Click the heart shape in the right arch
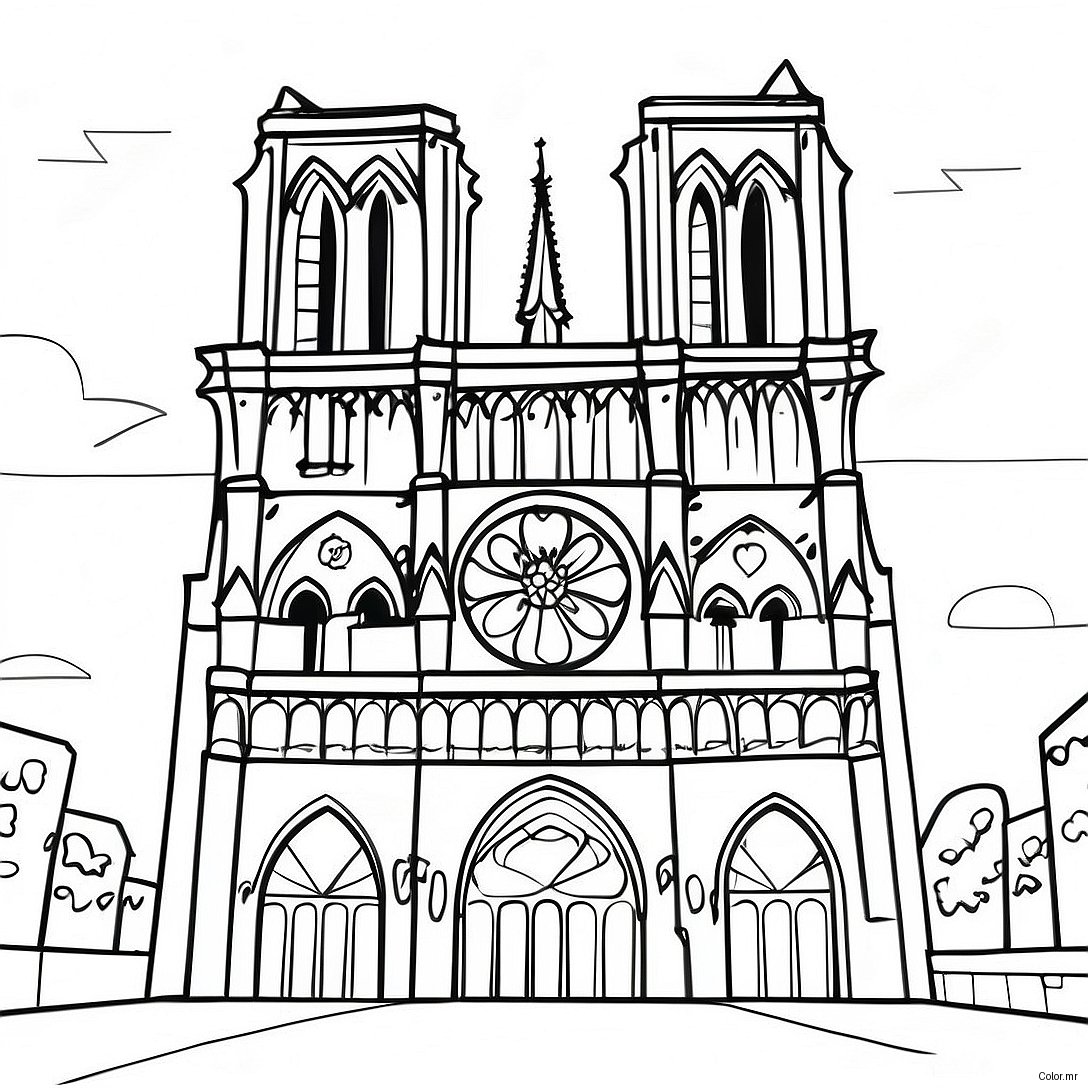Screen dimensions: 1088x1088 tap(749, 559)
